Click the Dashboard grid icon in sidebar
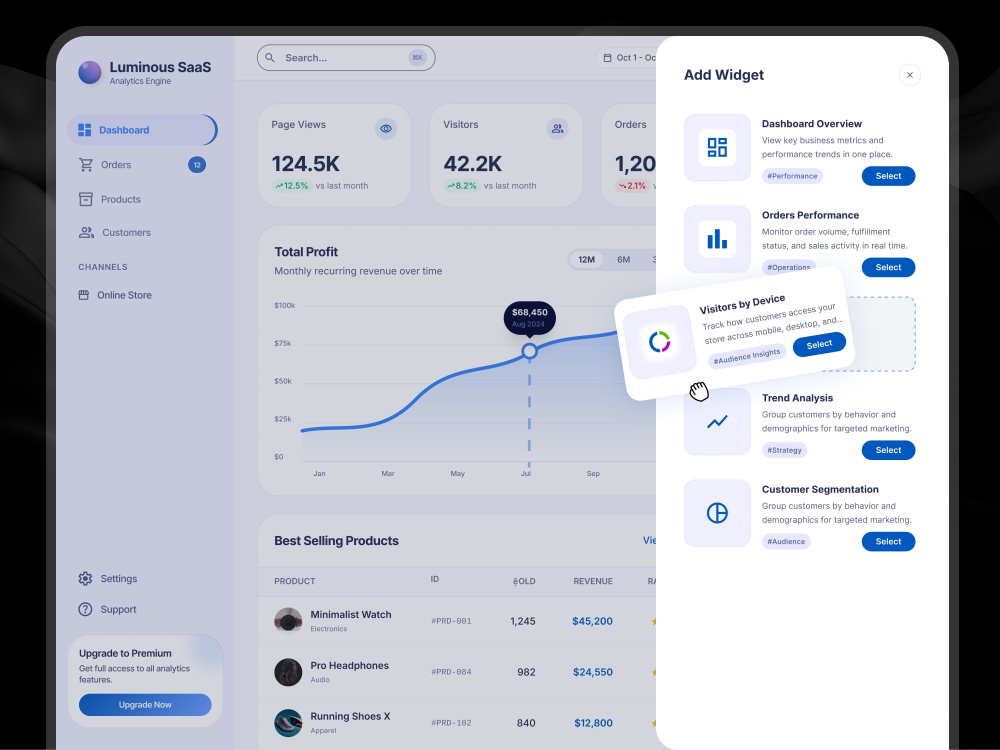Screen dimensions: 1000x750 click(84, 130)
